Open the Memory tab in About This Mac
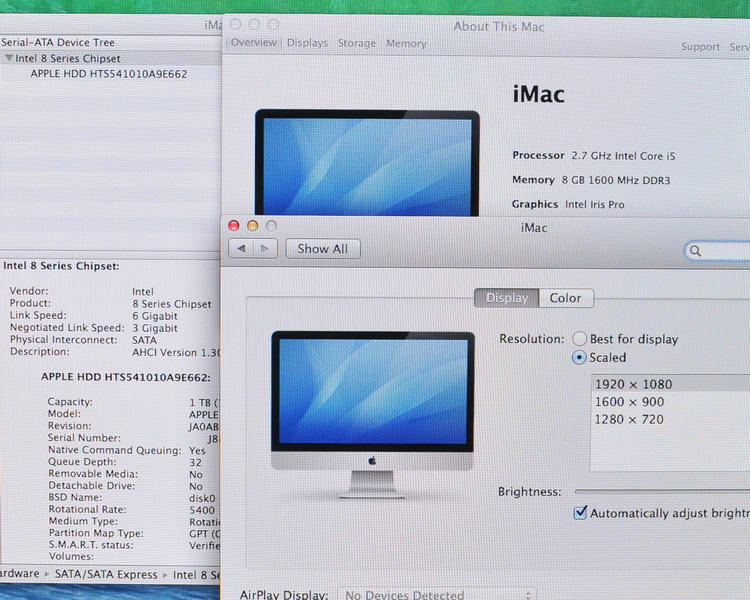Screen dimensions: 750x600 click(x=406, y=44)
